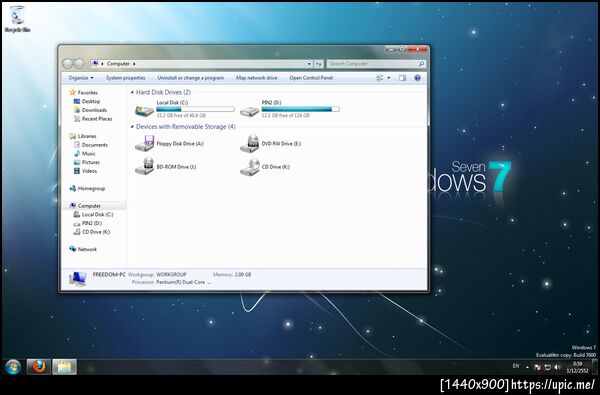
Task: Select DVD RW Drive (E:) icon
Action: click(x=249, y=144)
